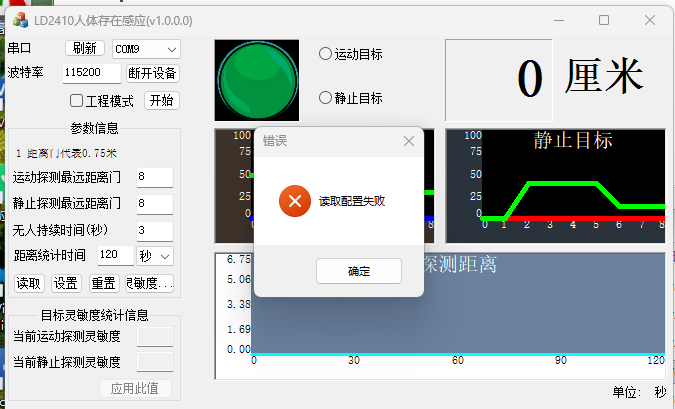Click the 重置 reset button
This screenshot has width=675, height=409.
[x=102, y=283]
